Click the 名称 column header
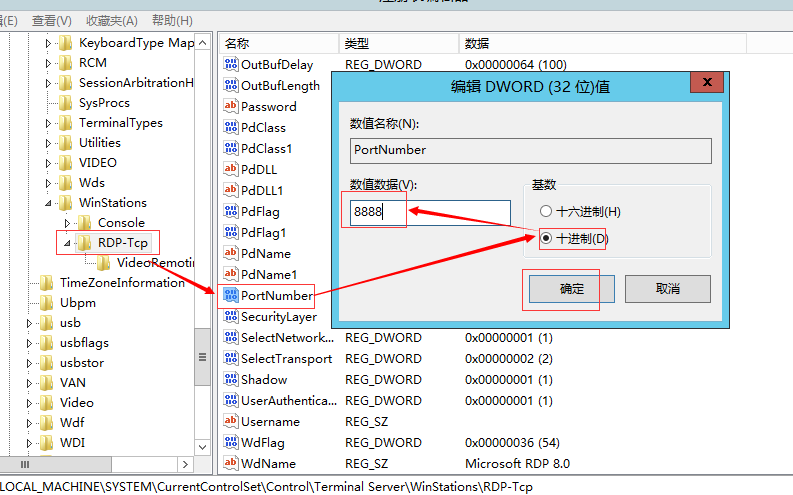 (279, 43)
